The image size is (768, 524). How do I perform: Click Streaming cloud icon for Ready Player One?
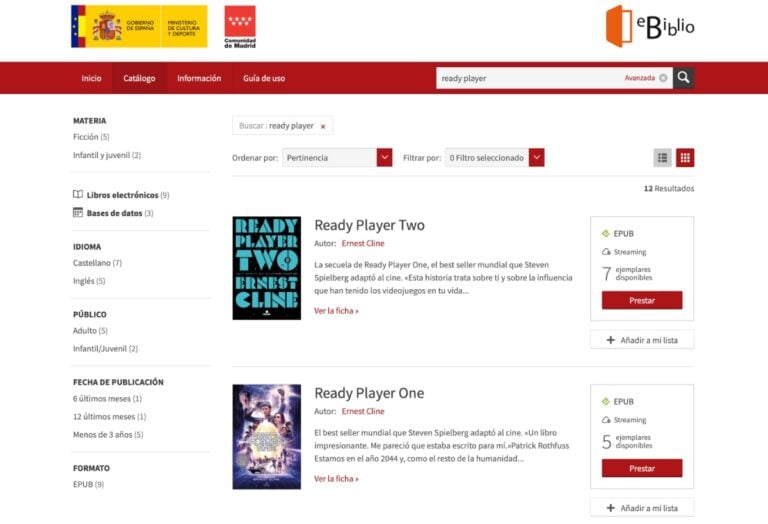(x=606, y=420)
